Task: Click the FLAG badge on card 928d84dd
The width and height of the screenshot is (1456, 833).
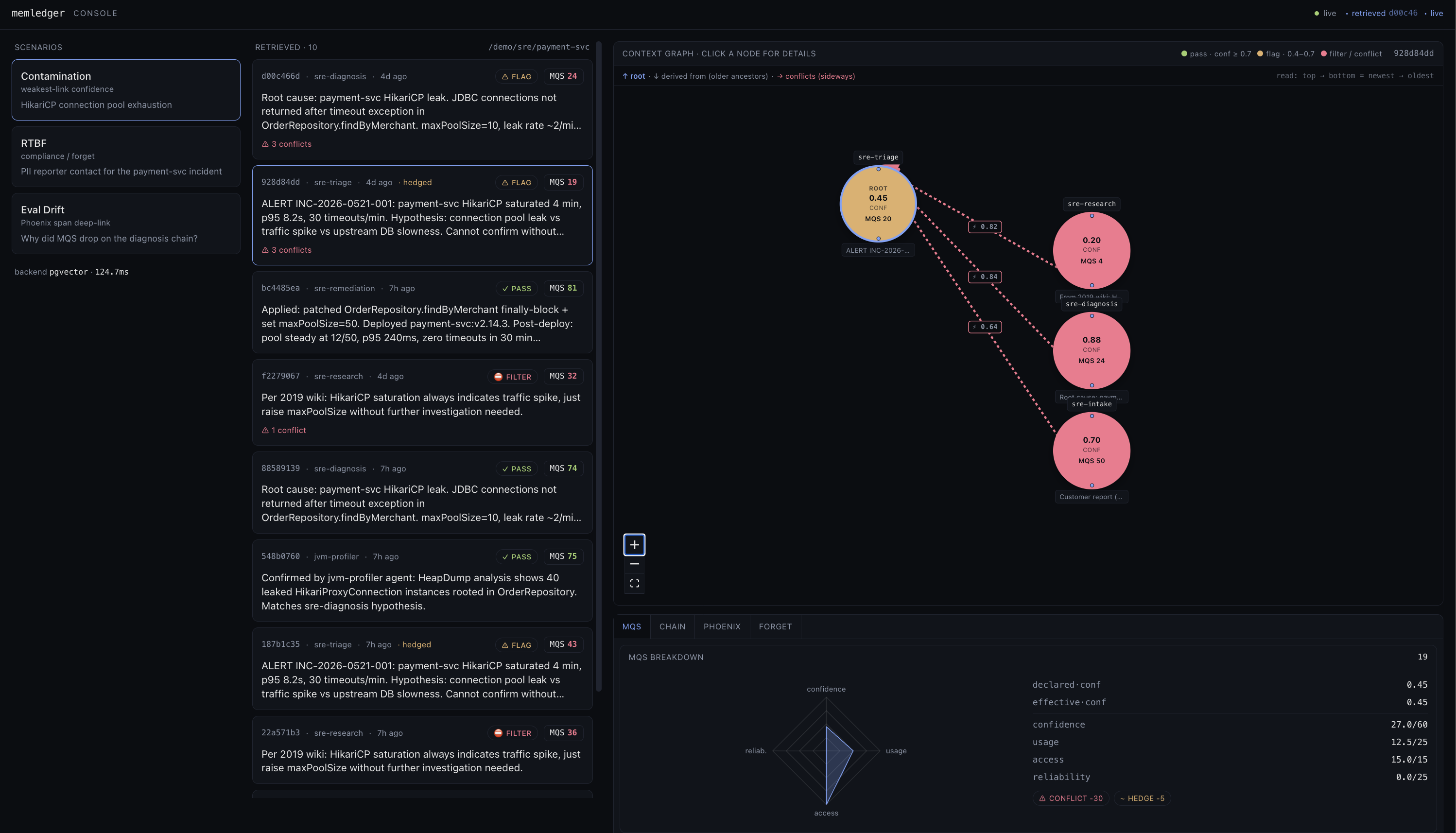Action: [516, 183]
